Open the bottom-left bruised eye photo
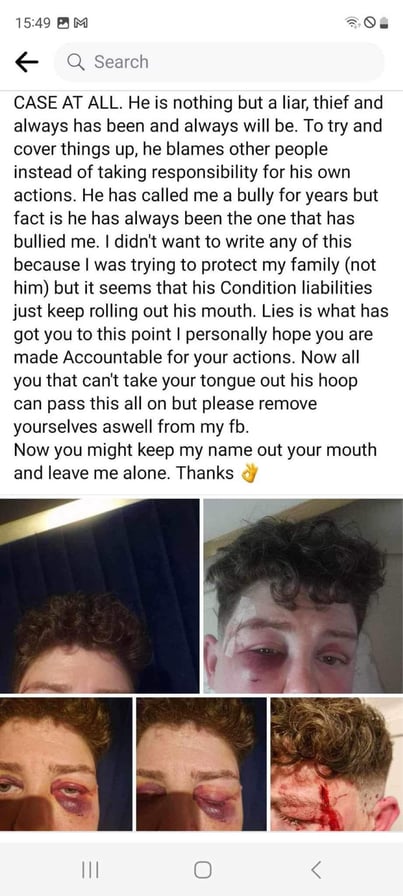This screenshot has height=896, width=403. (x=66, y=764)
